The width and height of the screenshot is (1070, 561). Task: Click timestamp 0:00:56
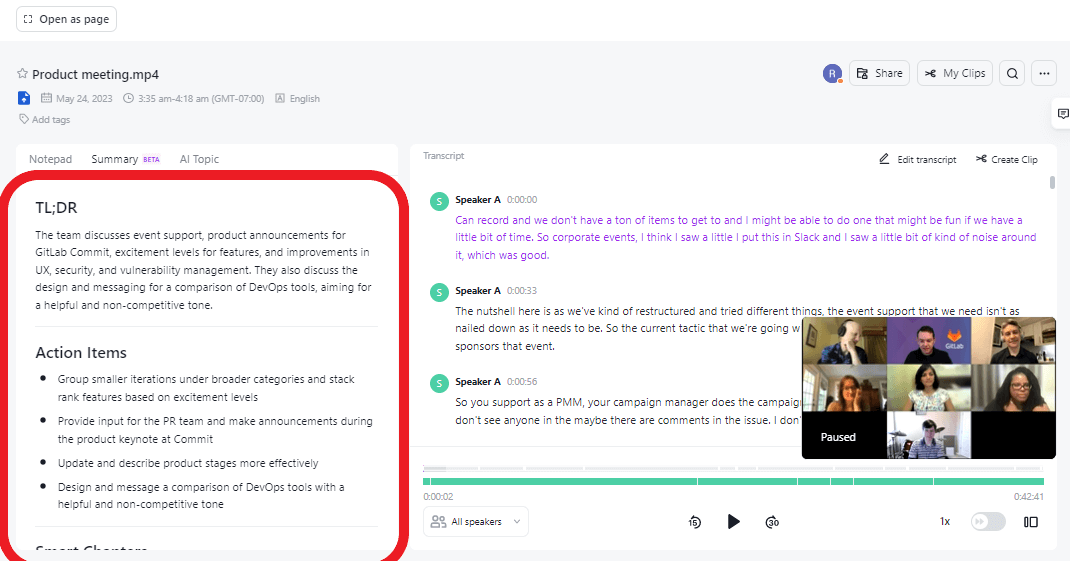(522, 382)
